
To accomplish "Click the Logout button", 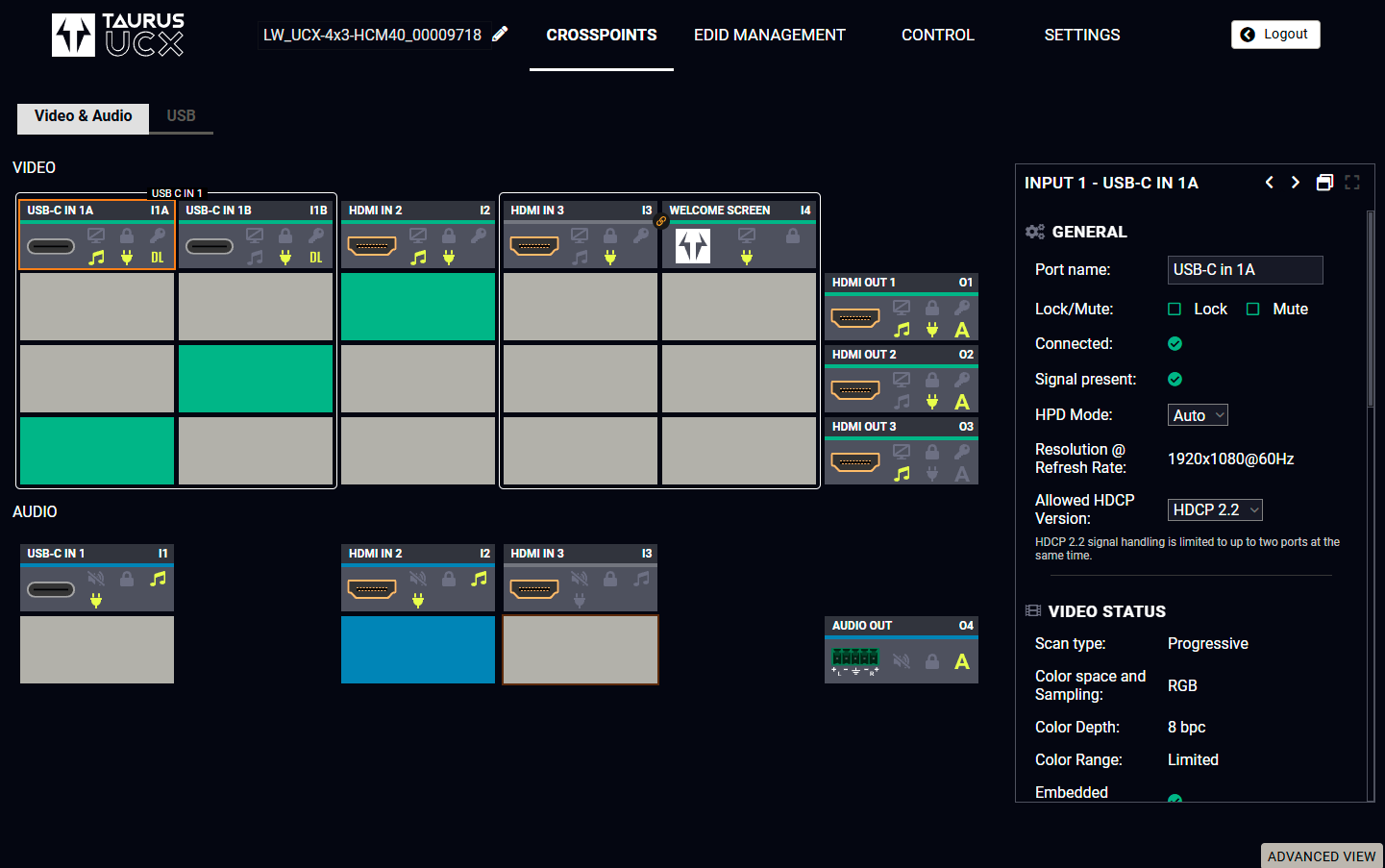I will pos(1275,35).
